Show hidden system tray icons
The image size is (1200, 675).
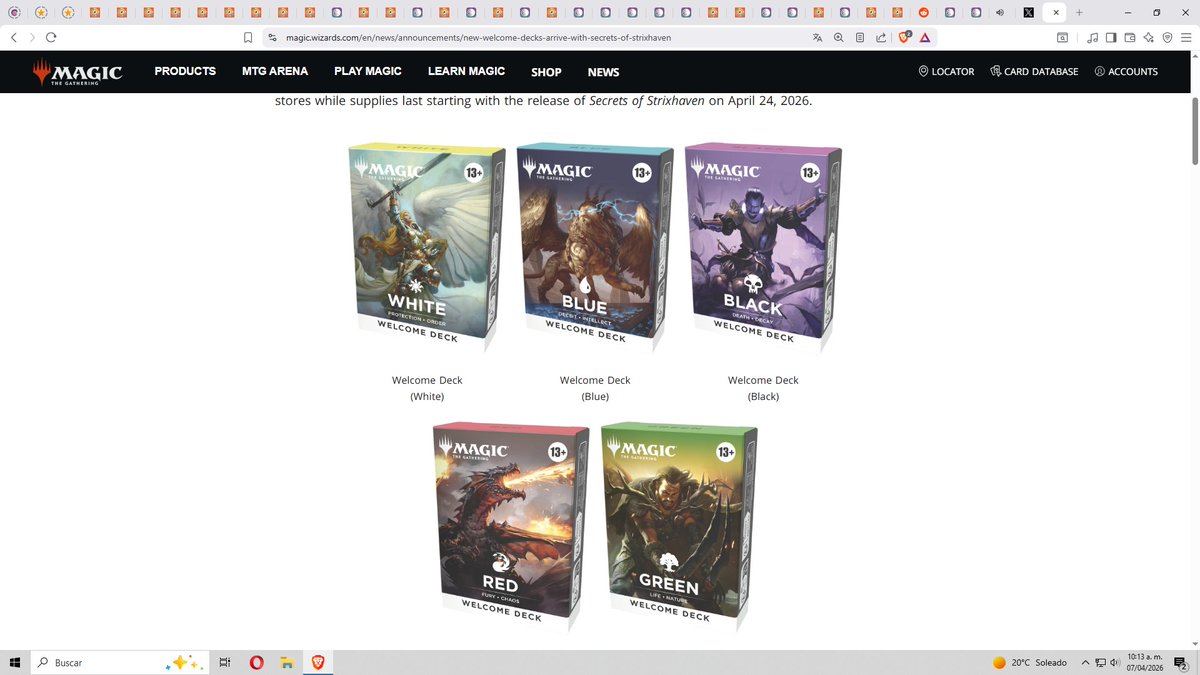[1085, 662]
